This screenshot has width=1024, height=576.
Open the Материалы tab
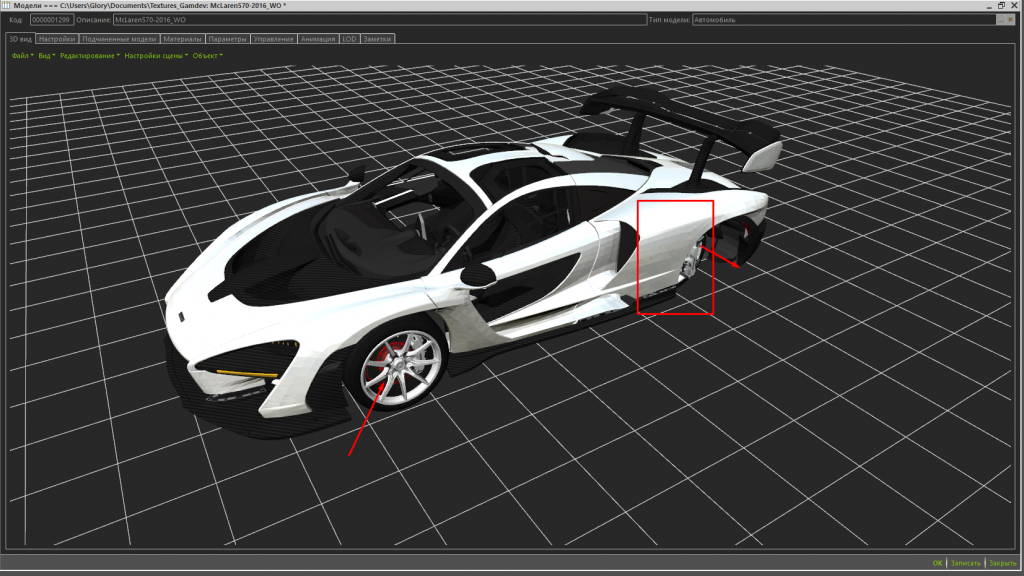coord(184,39)
